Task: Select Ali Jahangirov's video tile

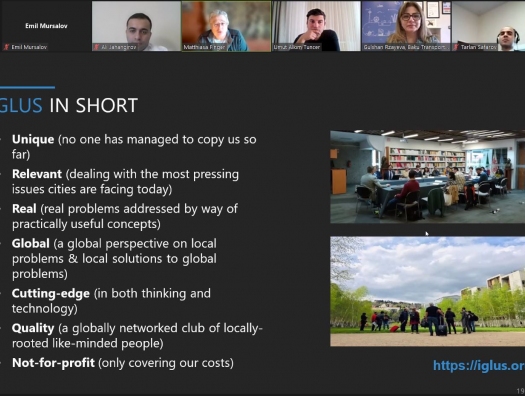Action: pyautogui.click(x=136, y=26)
